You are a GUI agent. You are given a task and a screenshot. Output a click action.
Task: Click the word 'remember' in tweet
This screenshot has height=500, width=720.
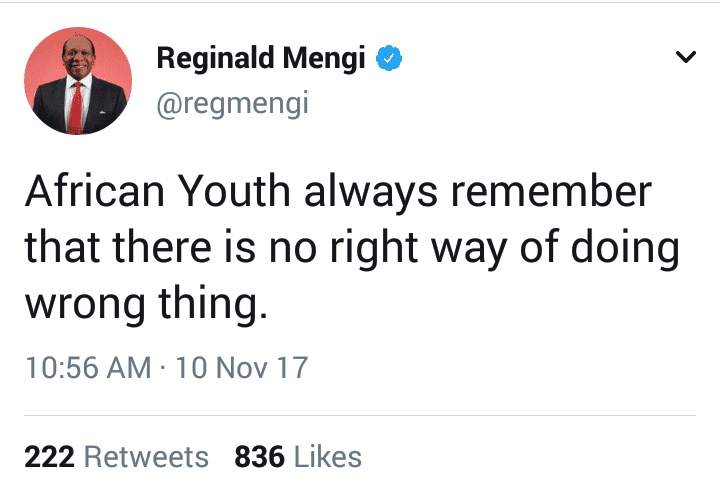[x=551, y=191]
